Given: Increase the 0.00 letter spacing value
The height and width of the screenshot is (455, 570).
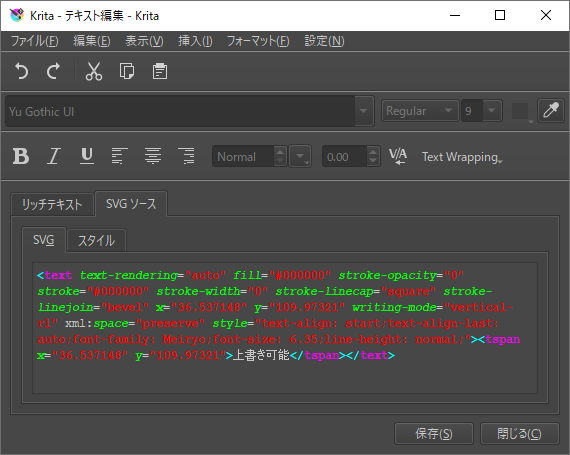Looking at the screenshot, I should [373, 152].
